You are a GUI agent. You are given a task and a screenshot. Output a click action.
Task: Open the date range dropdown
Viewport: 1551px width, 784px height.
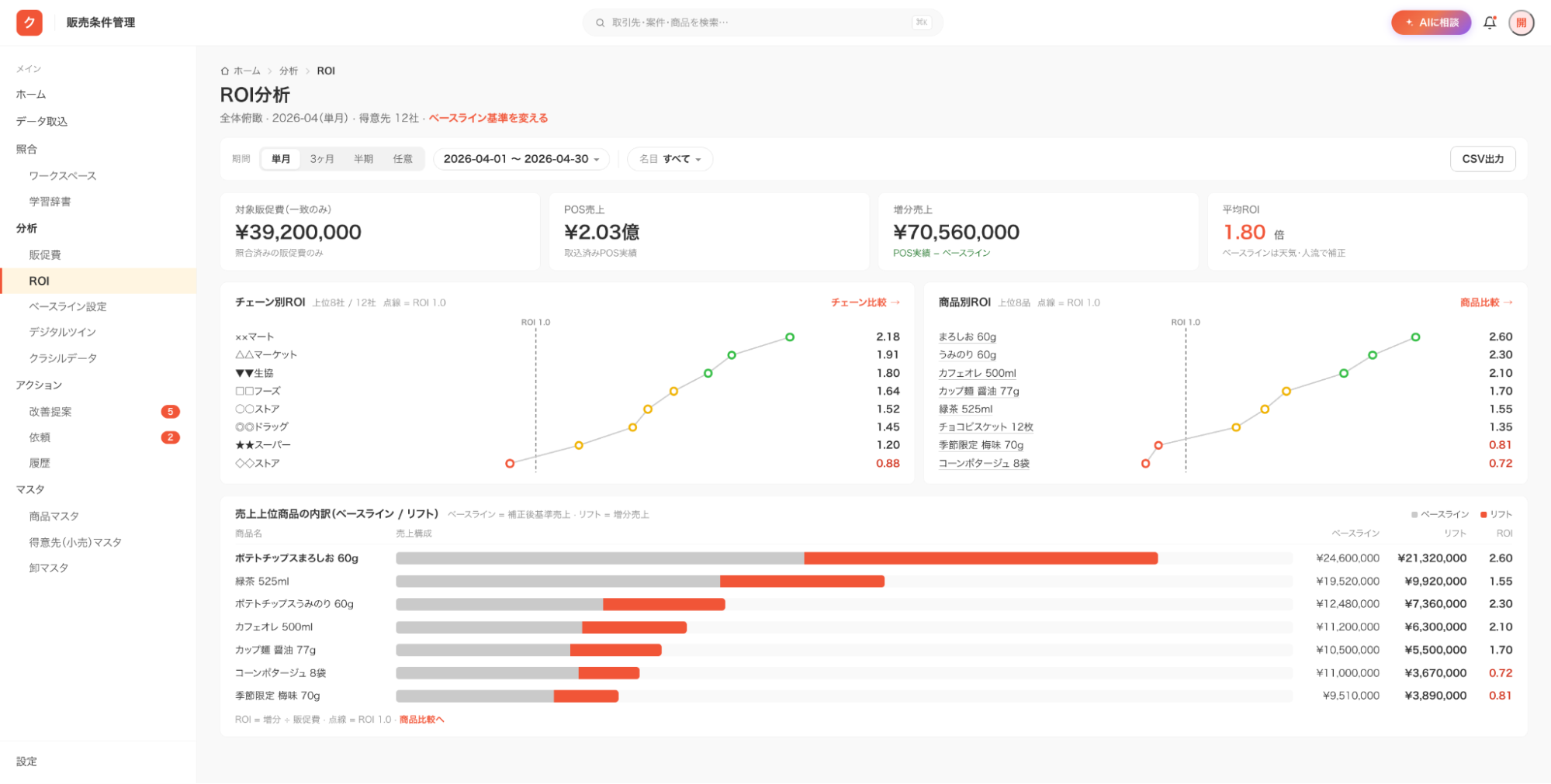click(x=521, y=159)
